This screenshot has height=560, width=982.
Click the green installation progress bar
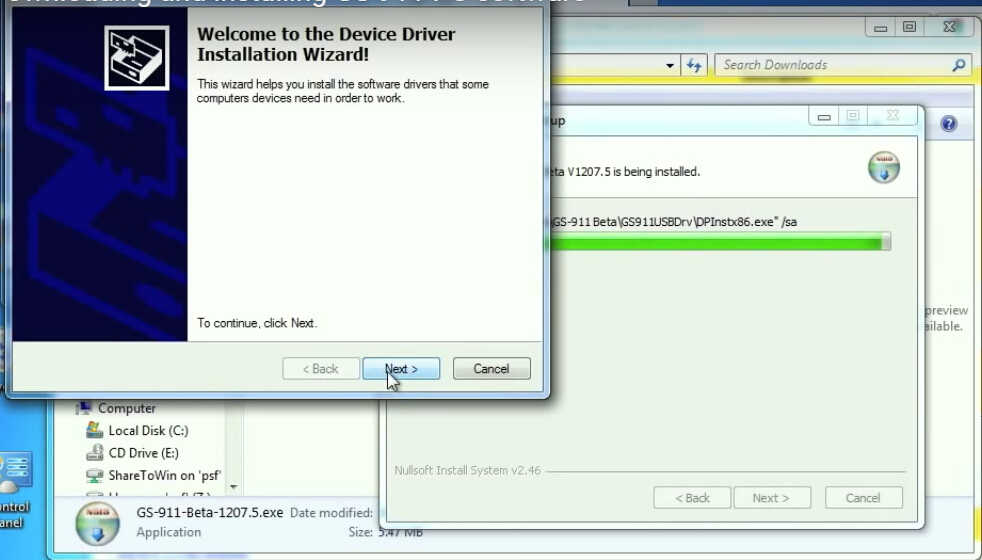coord(719,242)
